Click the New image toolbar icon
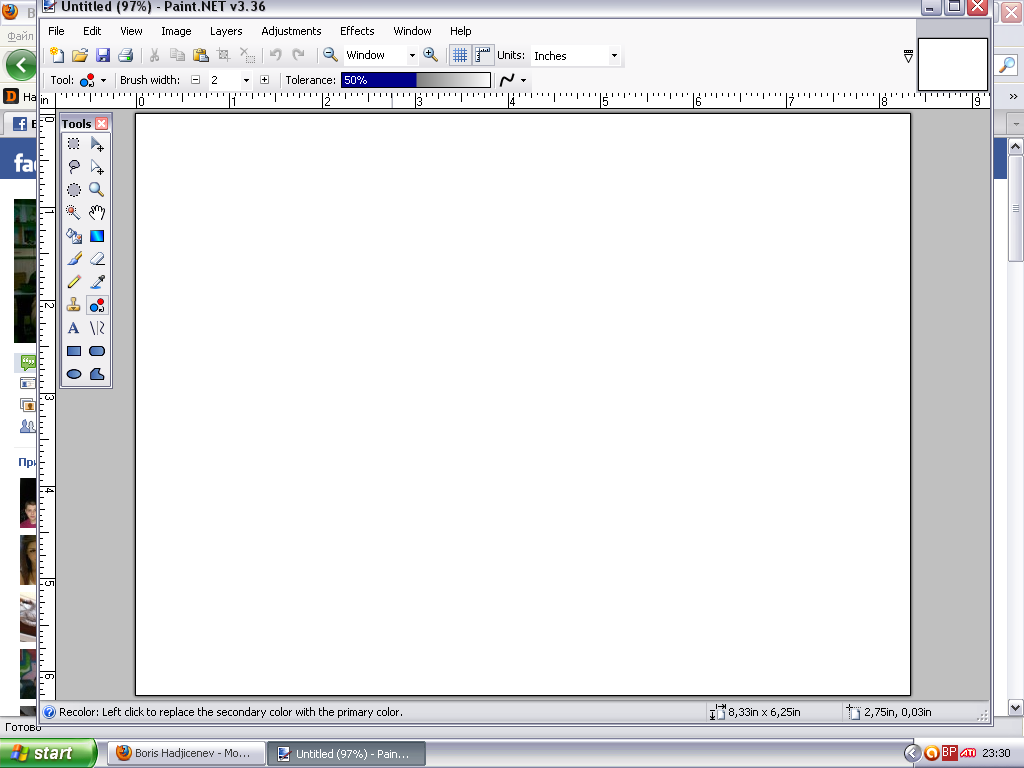 click(57, 56)
